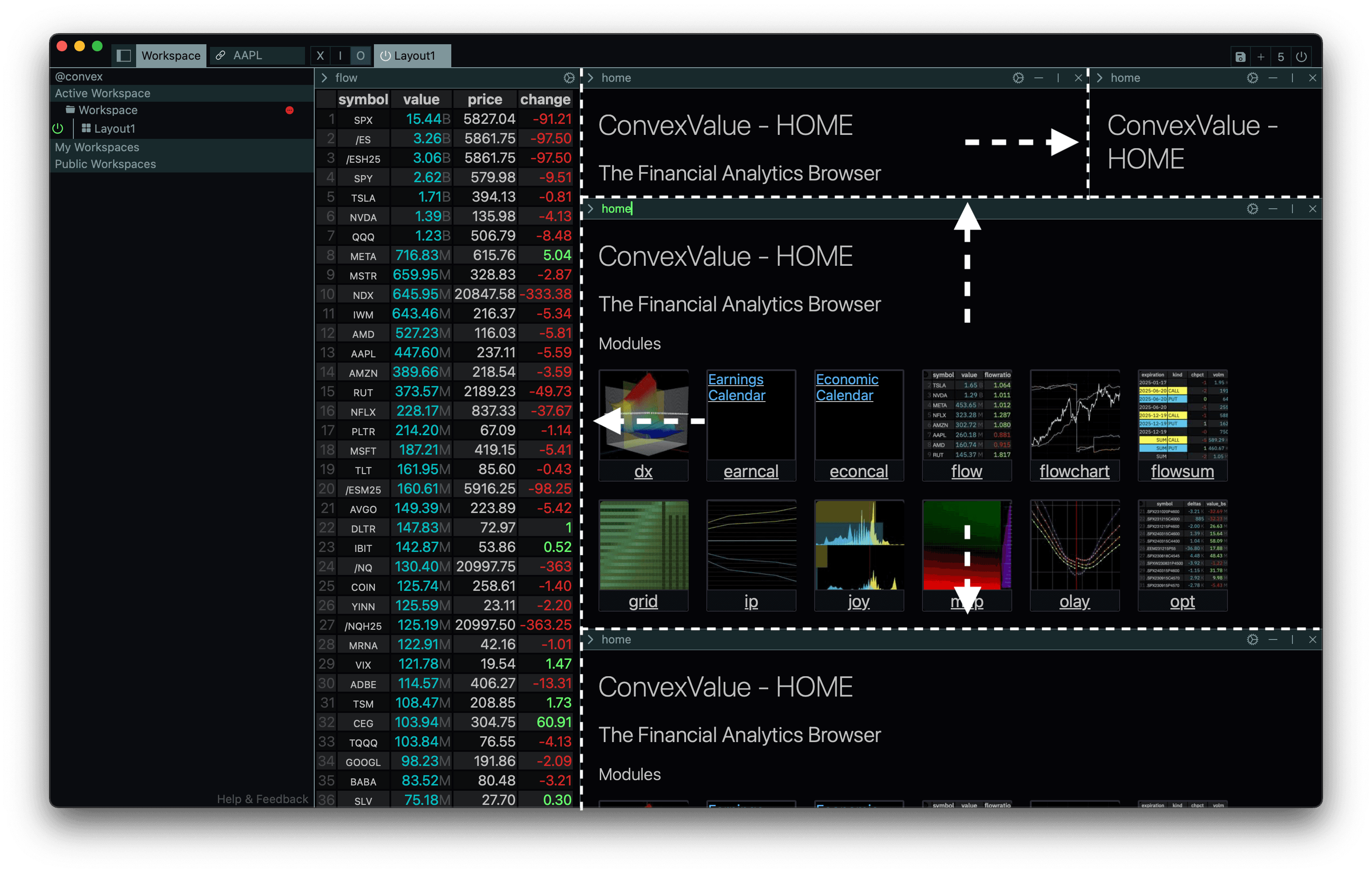The width and height of the screenshot is (1372, 873).
Task: Select the X mode button in the tab bar
Action: [x=320, y=55]
